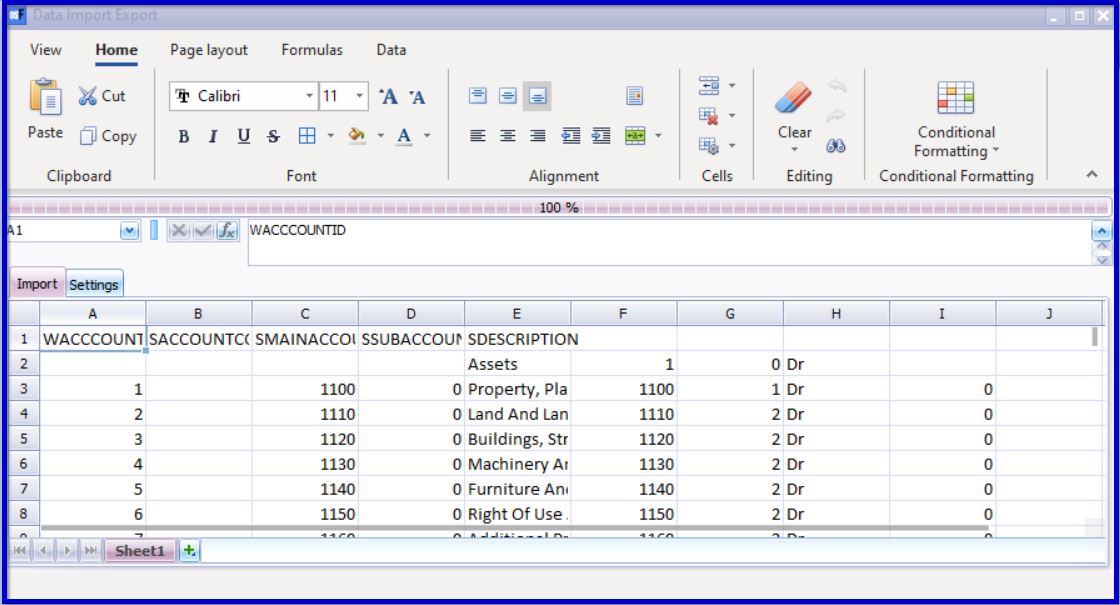Switch to the Formulas ribbon tab
This screenshot has height=605, width=1120.
[x=311, y=50]
